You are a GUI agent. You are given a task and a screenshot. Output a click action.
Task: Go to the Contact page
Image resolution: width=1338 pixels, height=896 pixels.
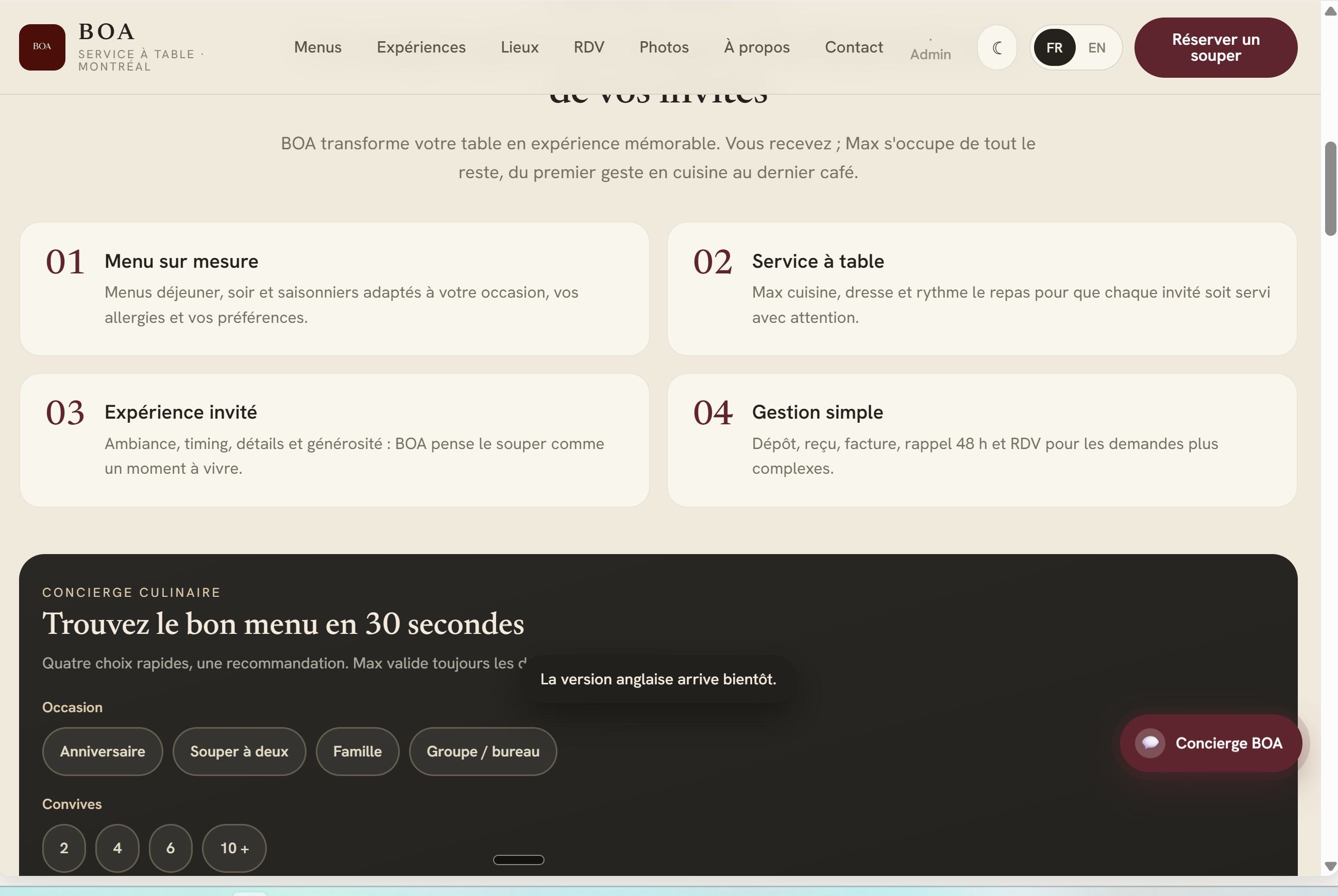pos(853,47)
